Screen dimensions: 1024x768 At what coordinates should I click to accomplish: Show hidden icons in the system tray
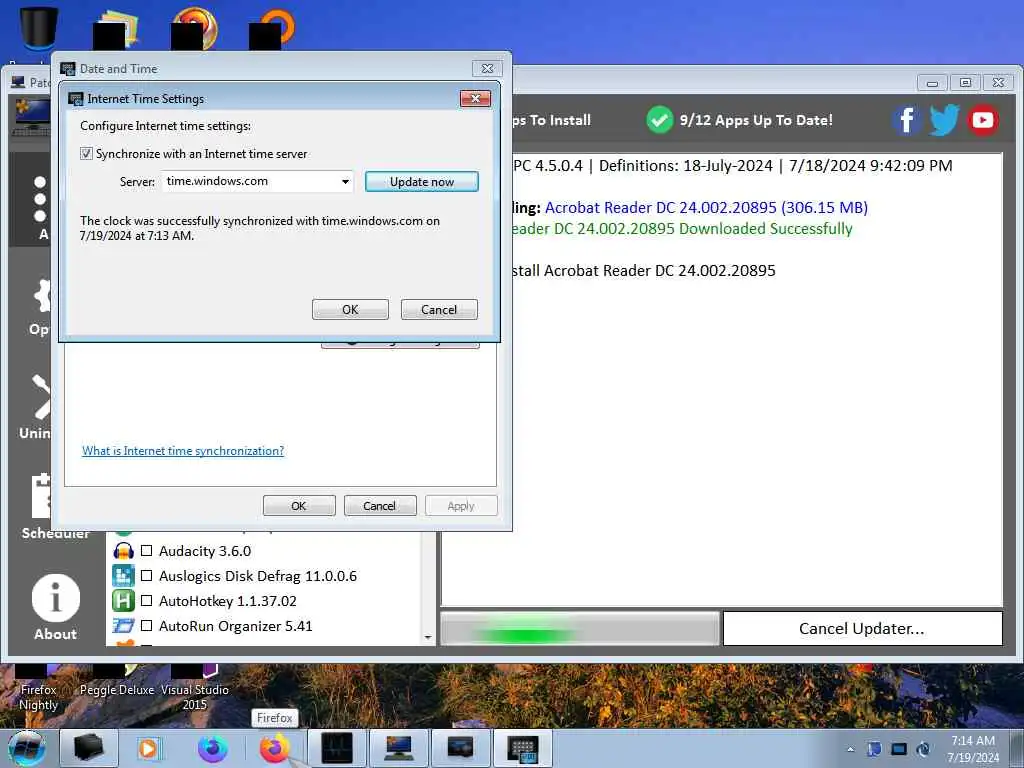850,750
